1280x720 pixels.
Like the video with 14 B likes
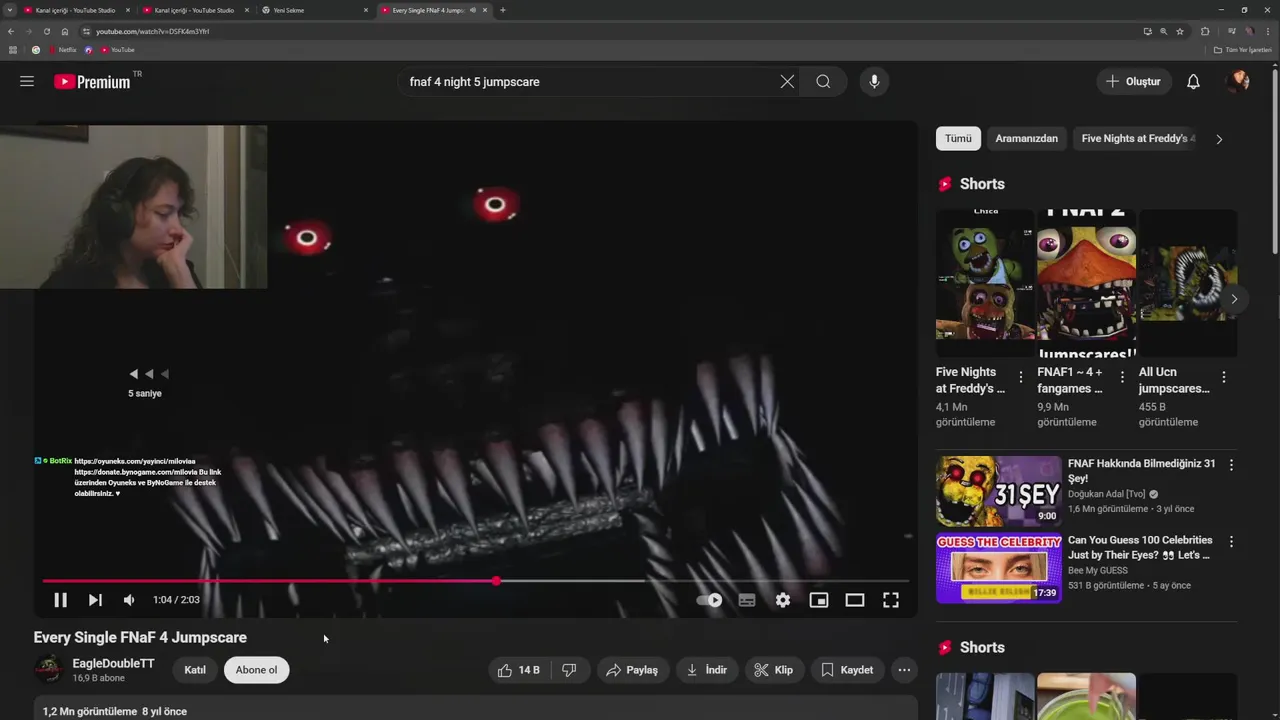519,670
